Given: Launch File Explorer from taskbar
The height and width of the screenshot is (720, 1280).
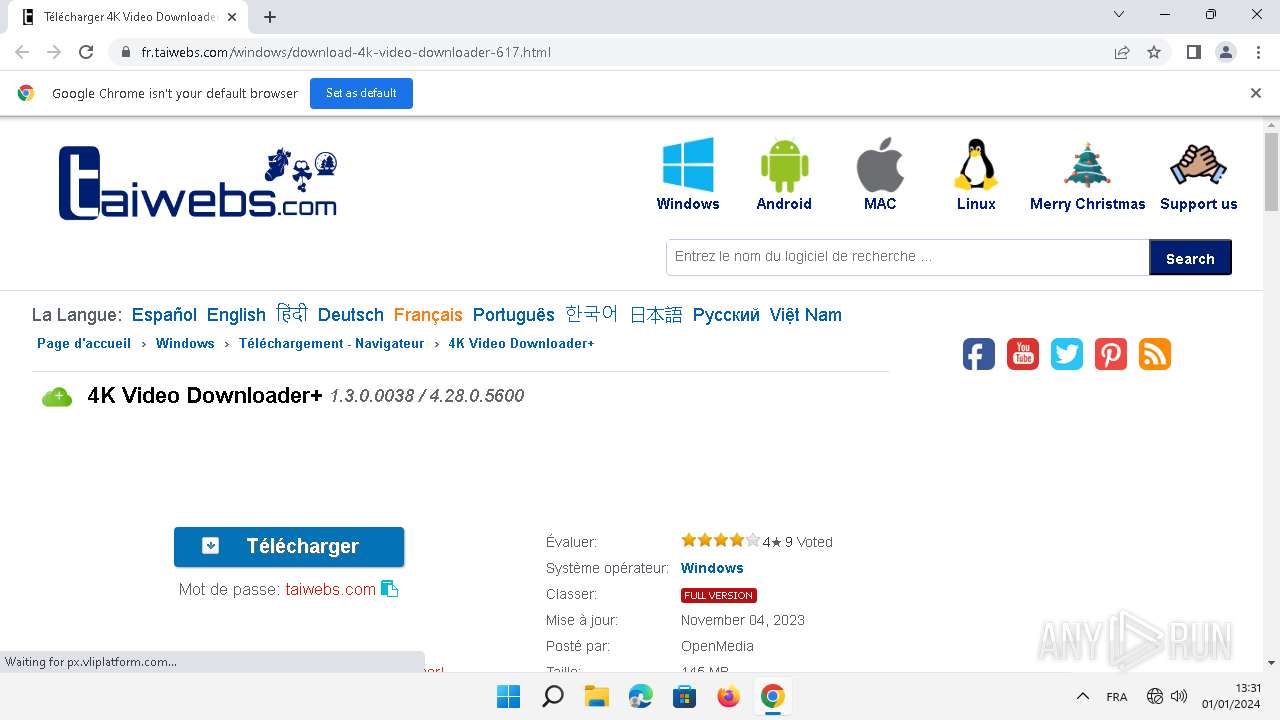Looking at the screenshot, I should [x=597, y=696].
